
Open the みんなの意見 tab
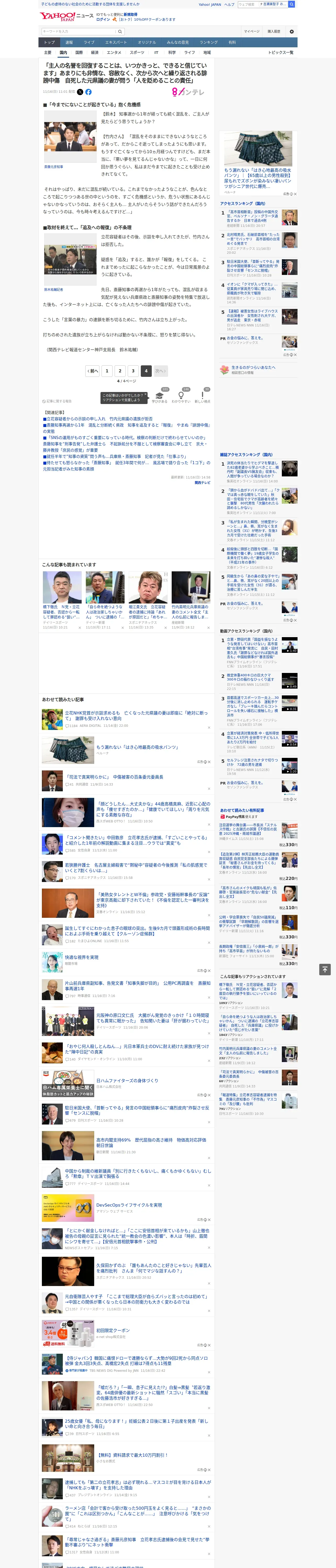click(178, 43)
